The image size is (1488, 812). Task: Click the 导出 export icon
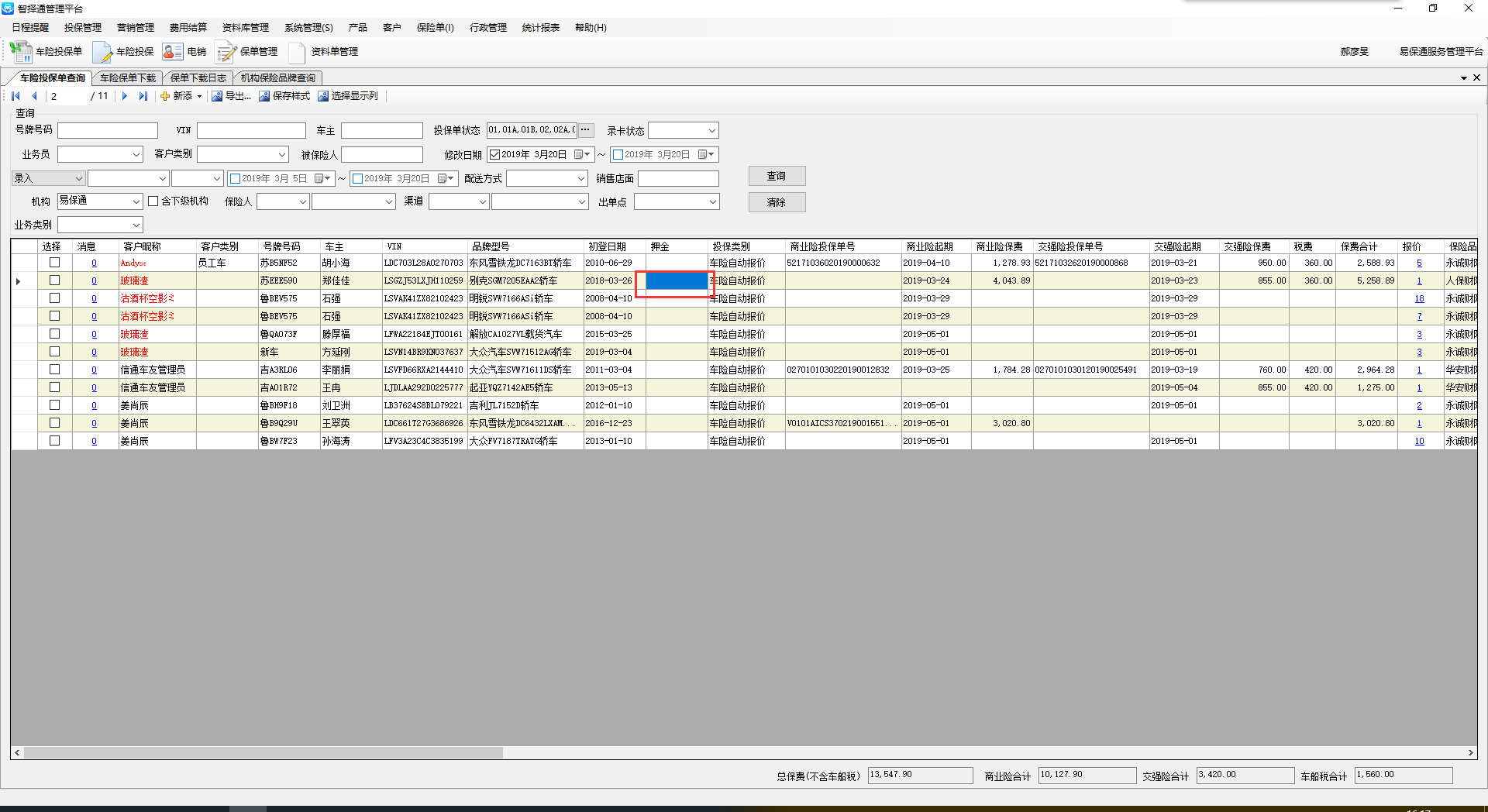pyautogui.click(x=217, y=96)
